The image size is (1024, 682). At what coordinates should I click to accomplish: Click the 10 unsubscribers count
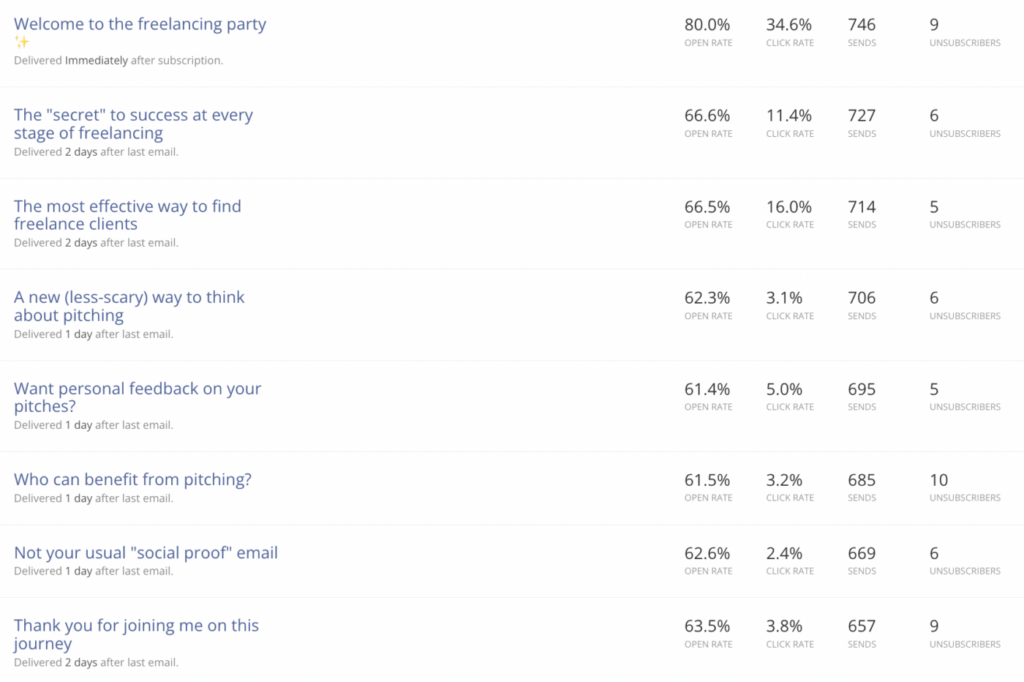tap(939, 481)
